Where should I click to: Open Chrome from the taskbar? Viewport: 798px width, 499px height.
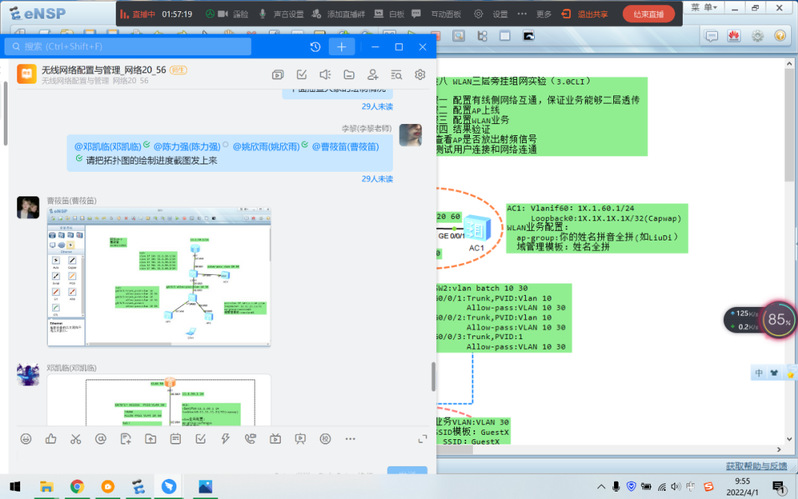click(x=77, y=487)
